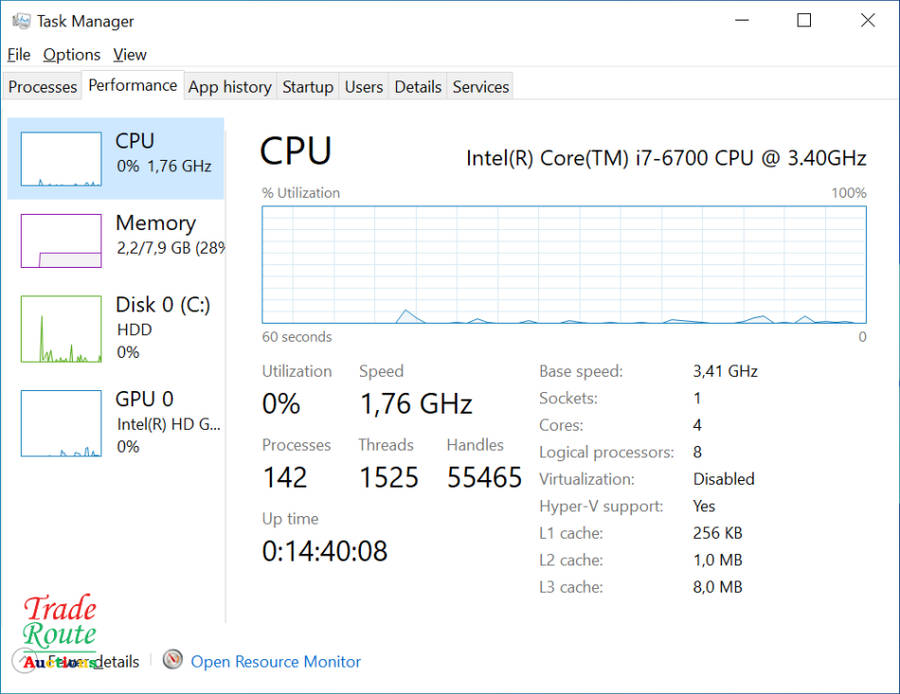The width and height of the screenshot is (900, 694).
Task: Click the Resource Monitor gauge icon
Action: (x=174, y=661)
